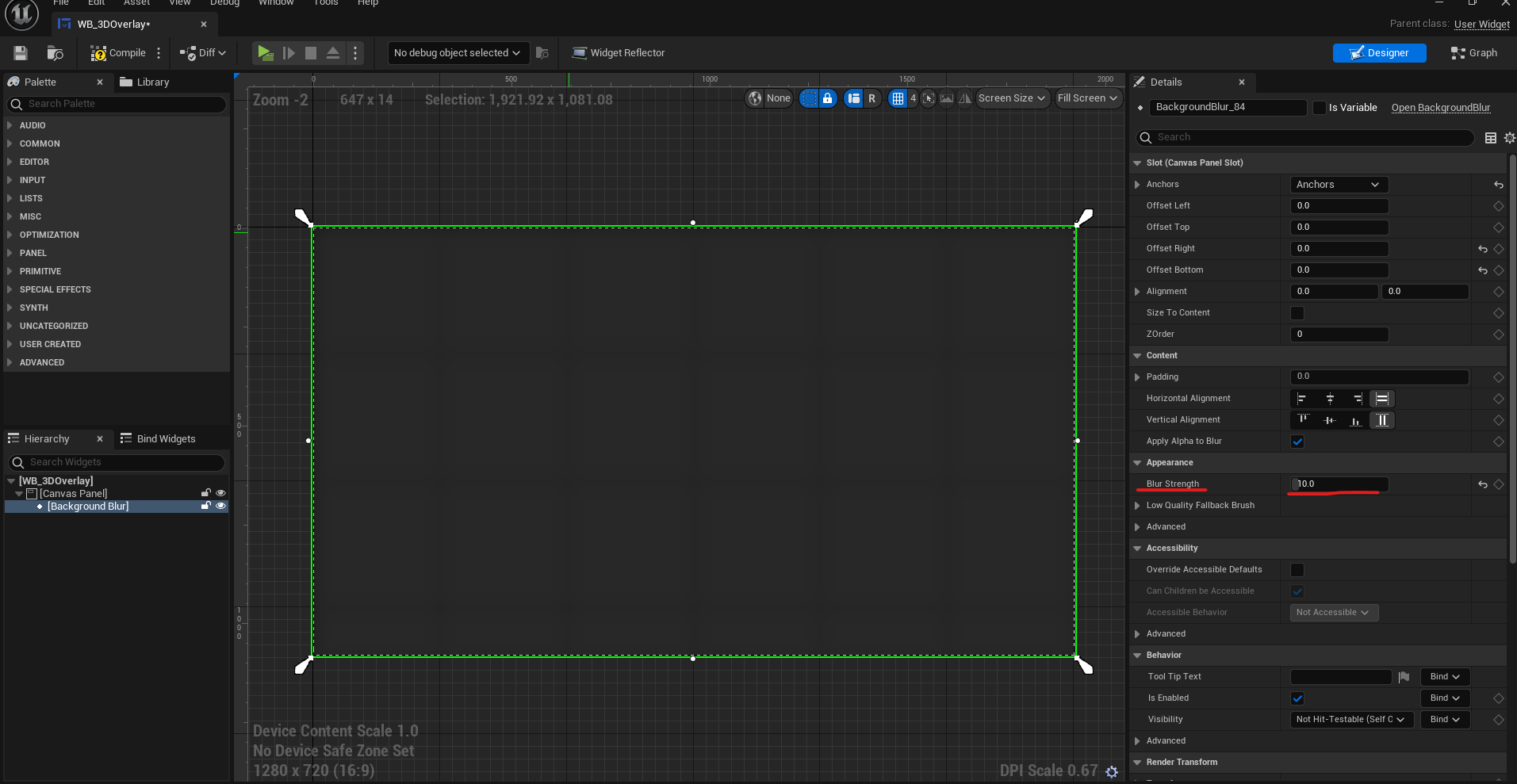Open the Open BackgroundBlur link

1440,108
